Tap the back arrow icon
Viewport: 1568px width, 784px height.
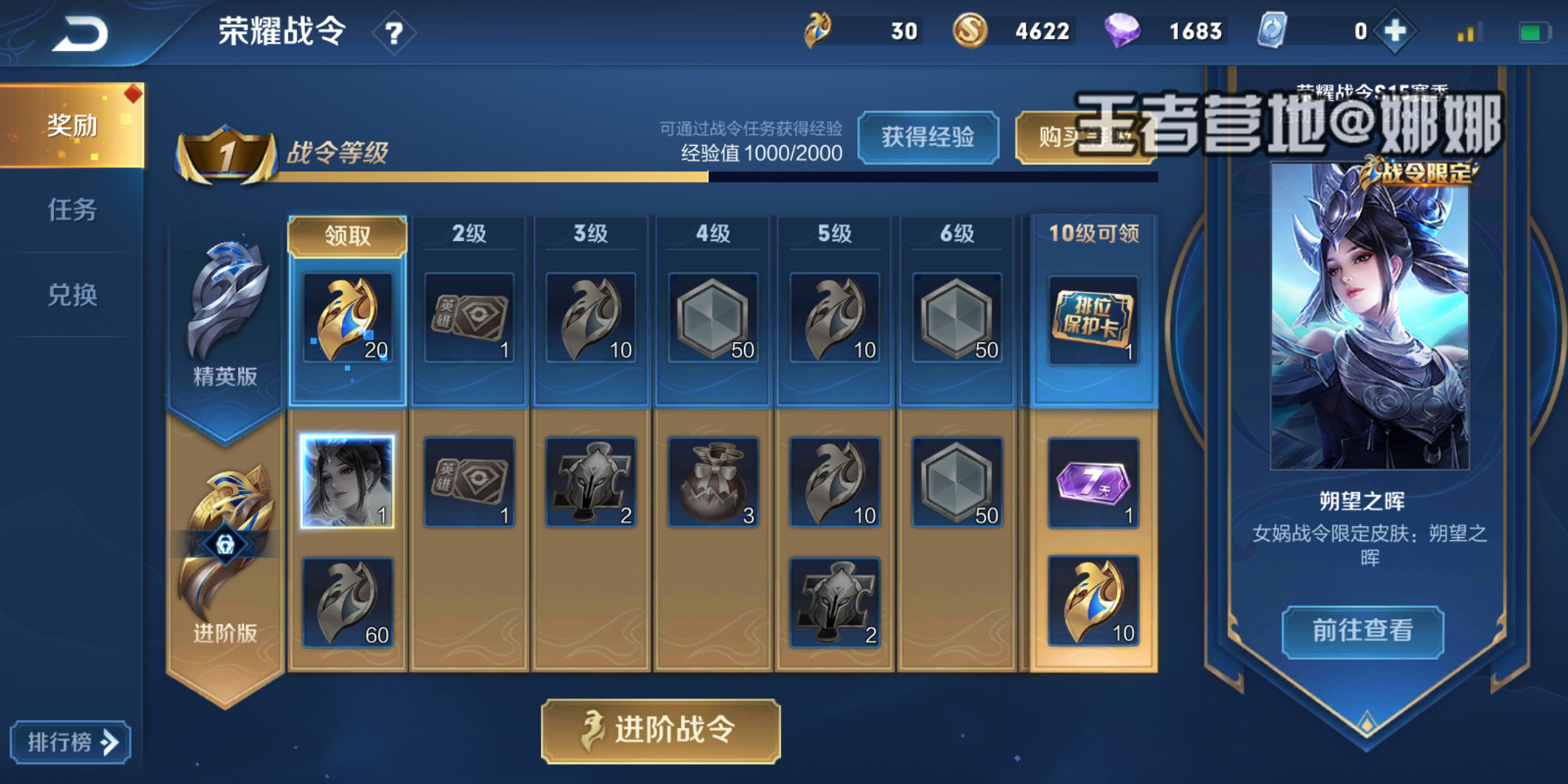click(x=80, y=33)
